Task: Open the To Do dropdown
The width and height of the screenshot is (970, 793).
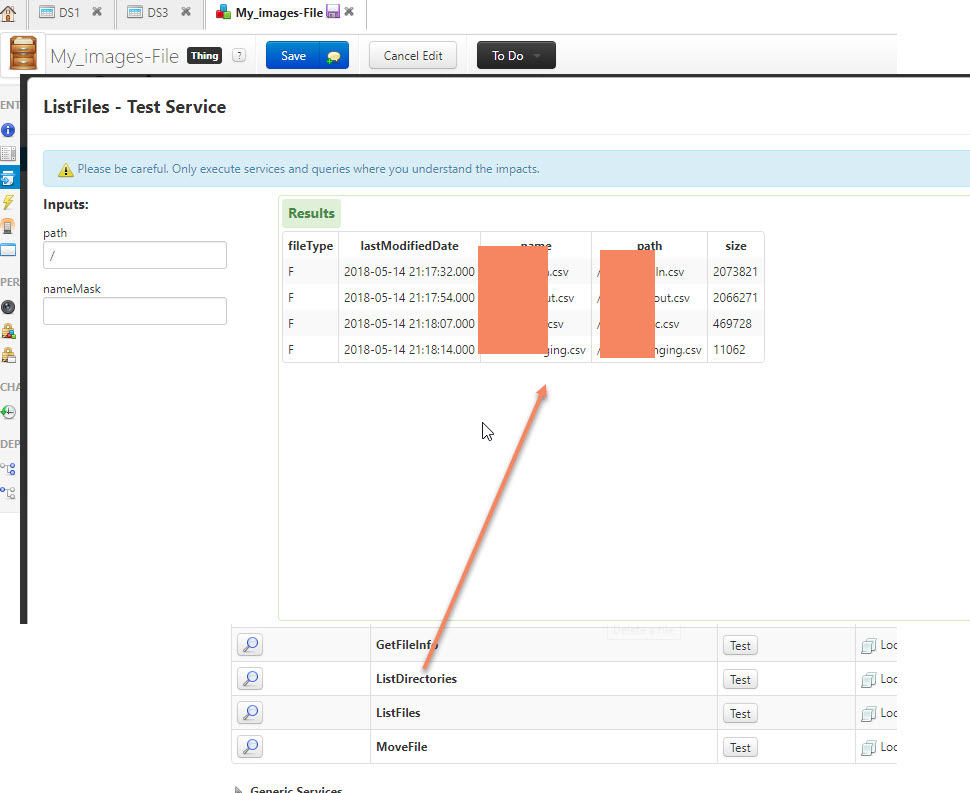Action: (516, 54)
